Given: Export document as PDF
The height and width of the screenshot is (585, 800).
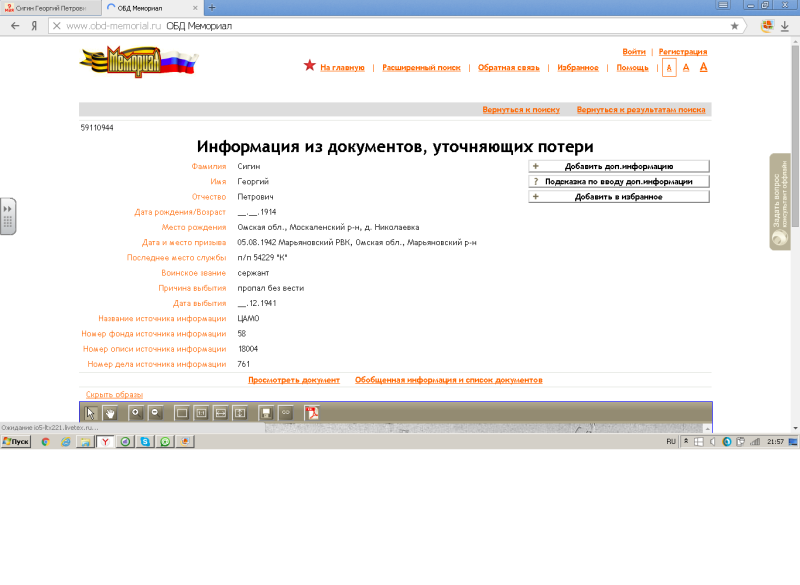Looking at the screenshot, I should point(311,413).
